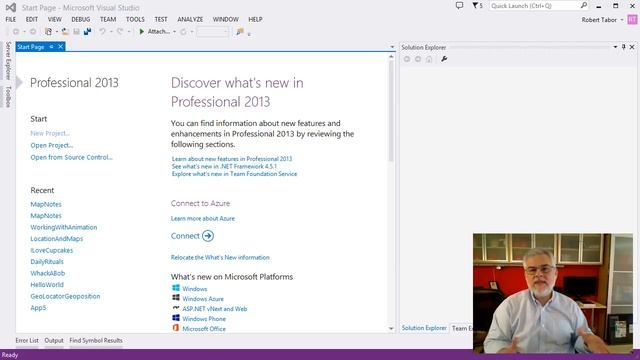
Task: Click the Start Page vertical scrollbar thumb
Action: (x=391, y=111)
